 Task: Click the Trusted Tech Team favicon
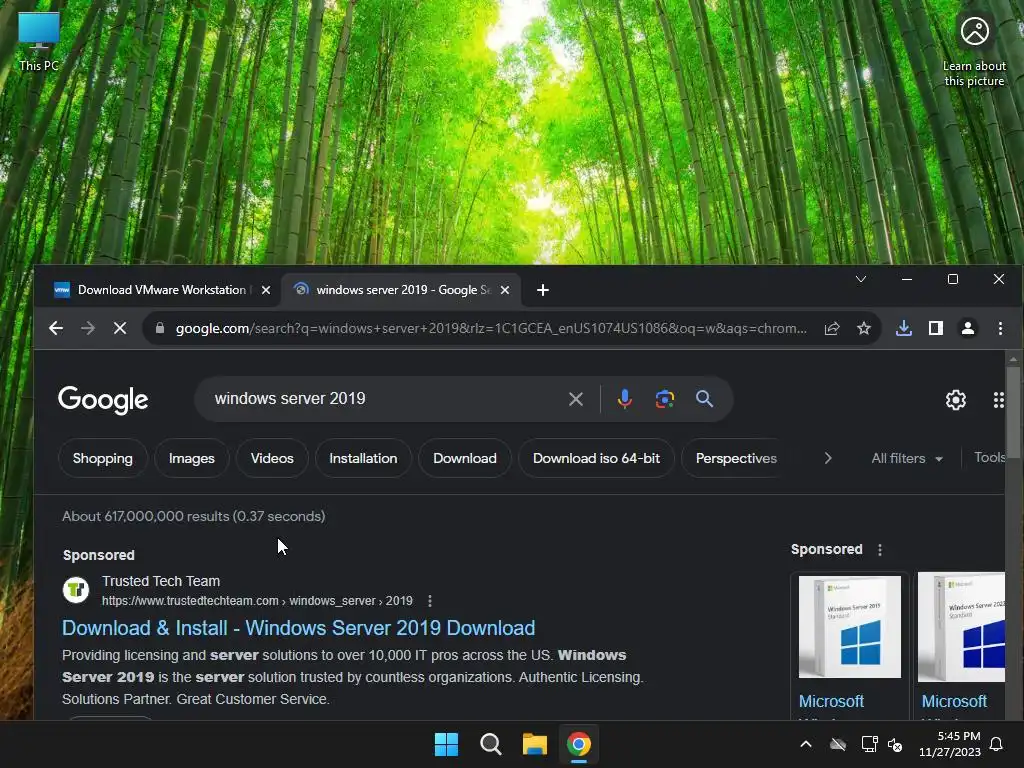coord(76,590)
